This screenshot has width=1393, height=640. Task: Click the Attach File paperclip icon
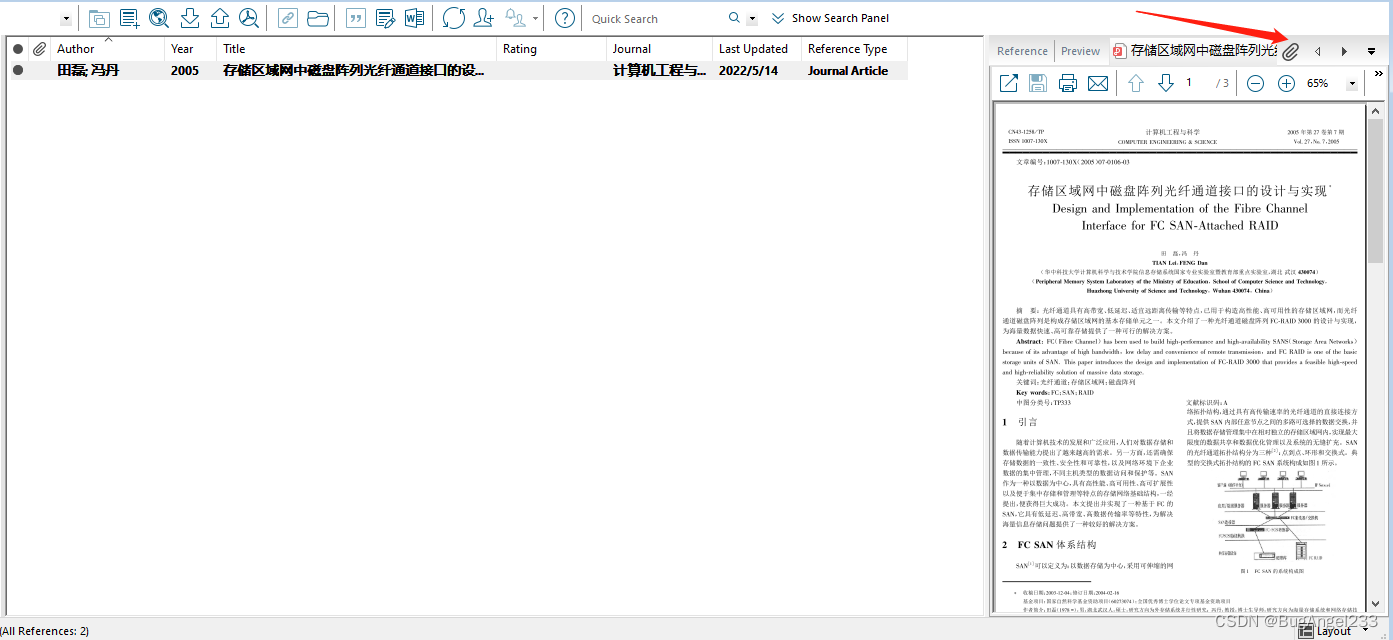(x=1290, y=51)
